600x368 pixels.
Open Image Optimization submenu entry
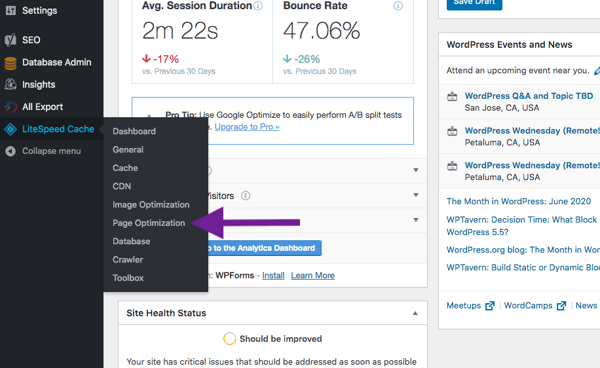click(151, 205)
